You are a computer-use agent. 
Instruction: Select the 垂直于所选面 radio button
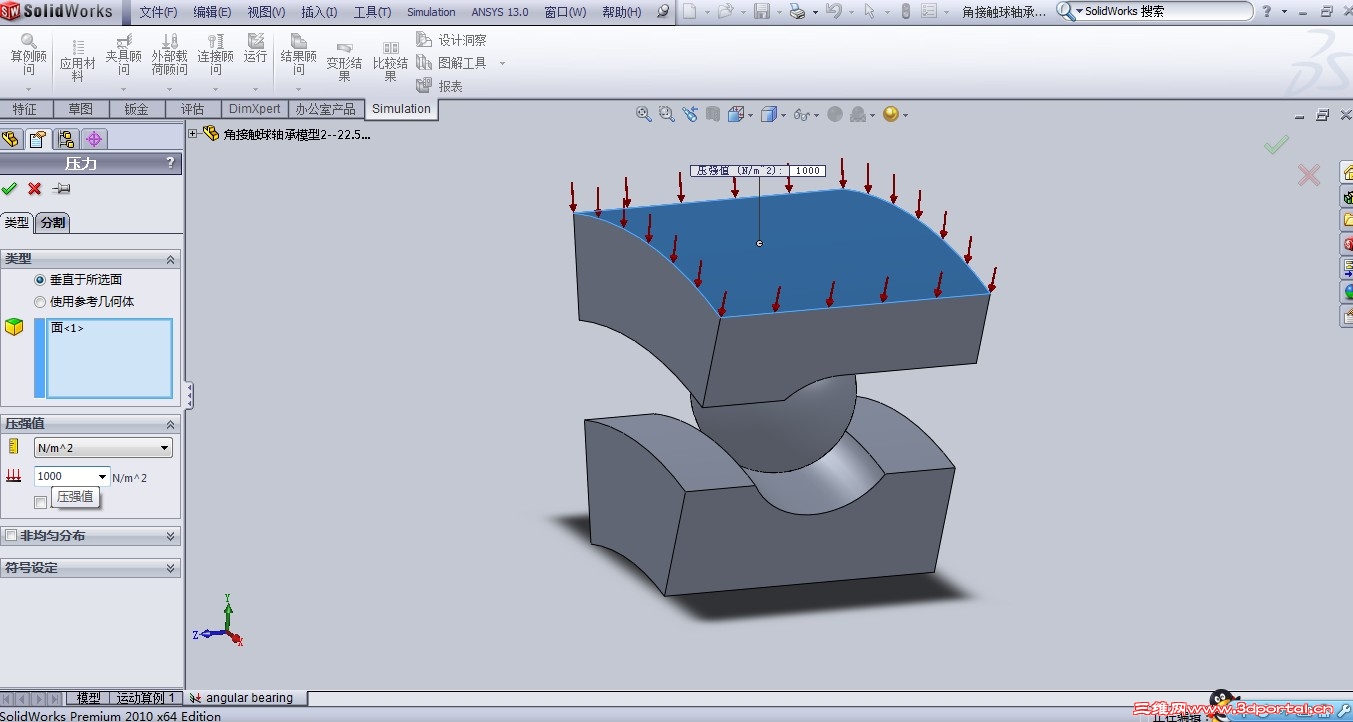click(x=40, y=280)
